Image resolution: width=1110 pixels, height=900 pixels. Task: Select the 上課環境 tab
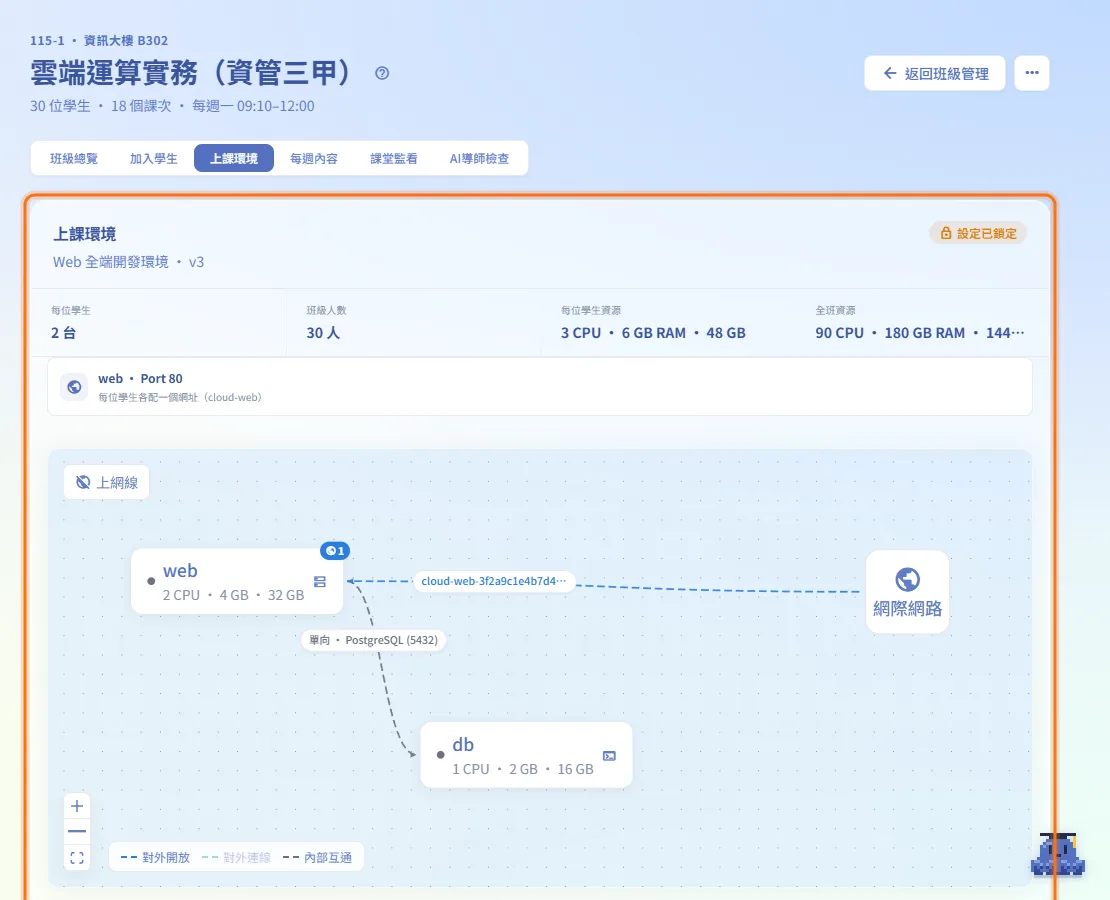tap(234, 158)
